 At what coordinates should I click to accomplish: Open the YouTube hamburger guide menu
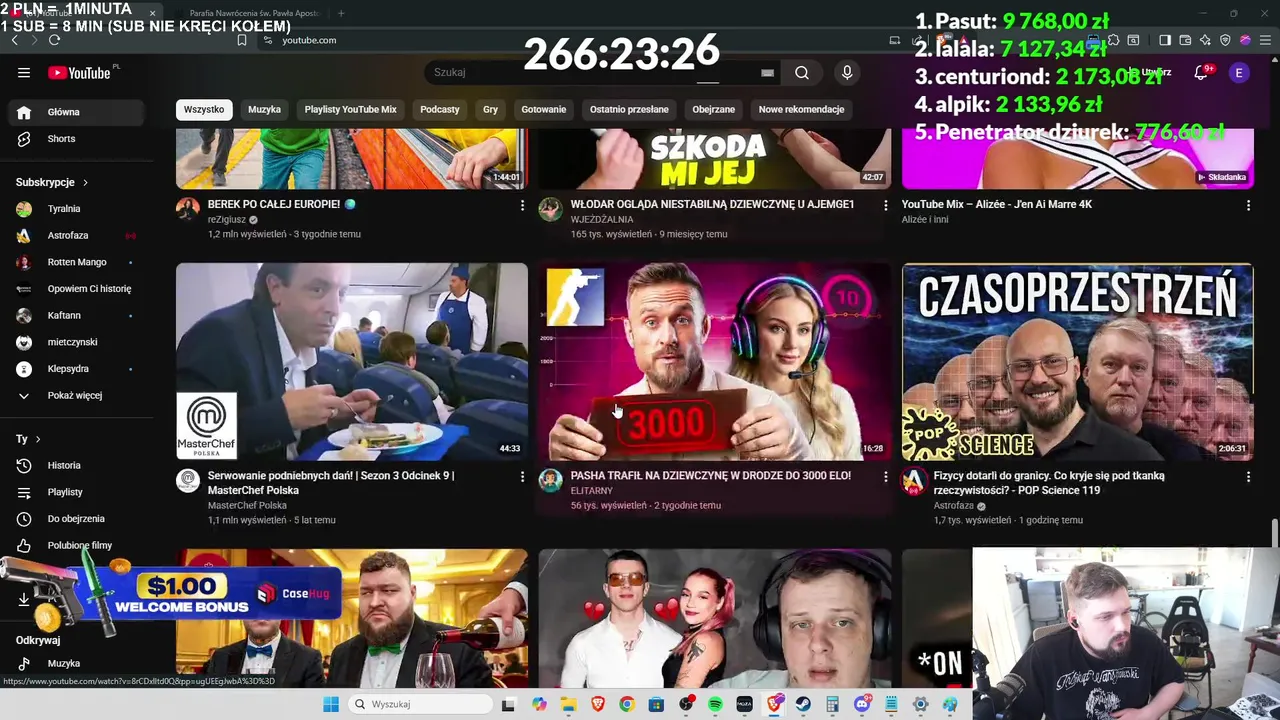click(x=24, y=72)
